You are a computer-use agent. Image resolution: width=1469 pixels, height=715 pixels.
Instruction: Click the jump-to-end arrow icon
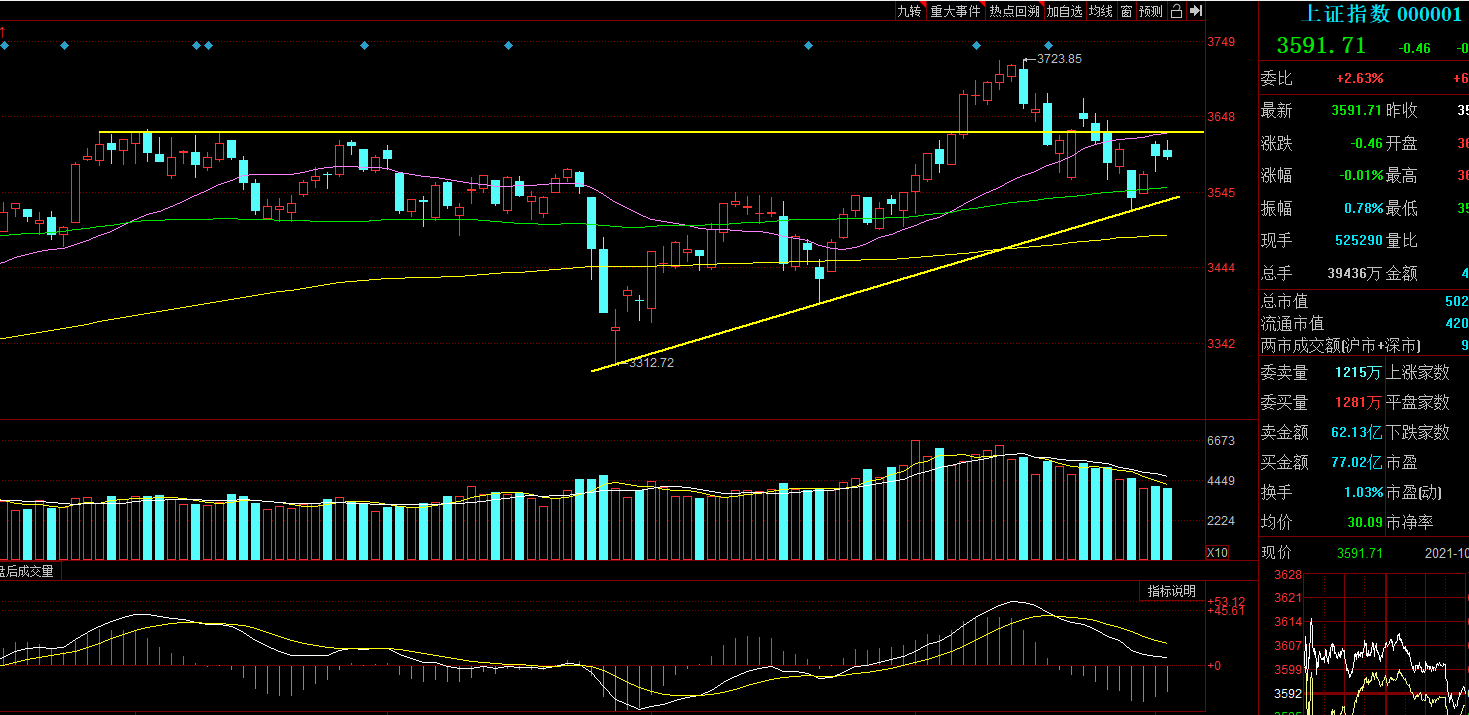[1195, 11]
